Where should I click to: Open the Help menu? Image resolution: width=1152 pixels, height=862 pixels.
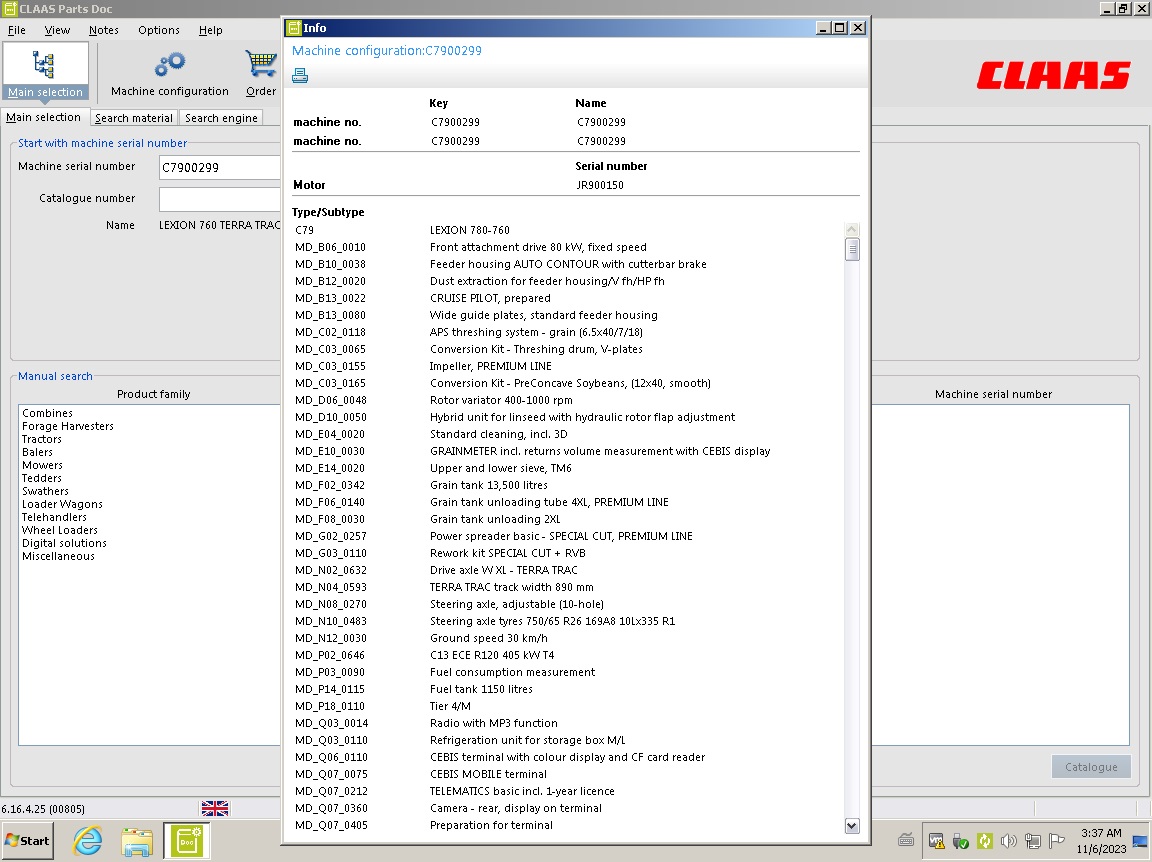point(210,30)
